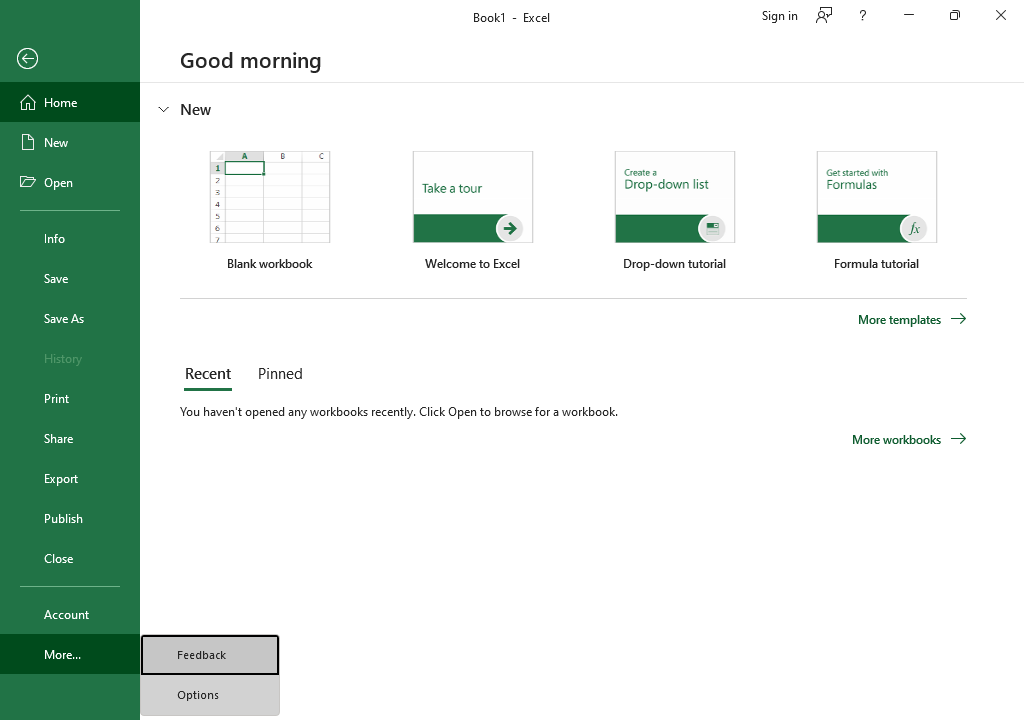This screenshot has width=1024, height=720.
Task: Switch to the Pinned tab
Action: (x=280, y=374)
